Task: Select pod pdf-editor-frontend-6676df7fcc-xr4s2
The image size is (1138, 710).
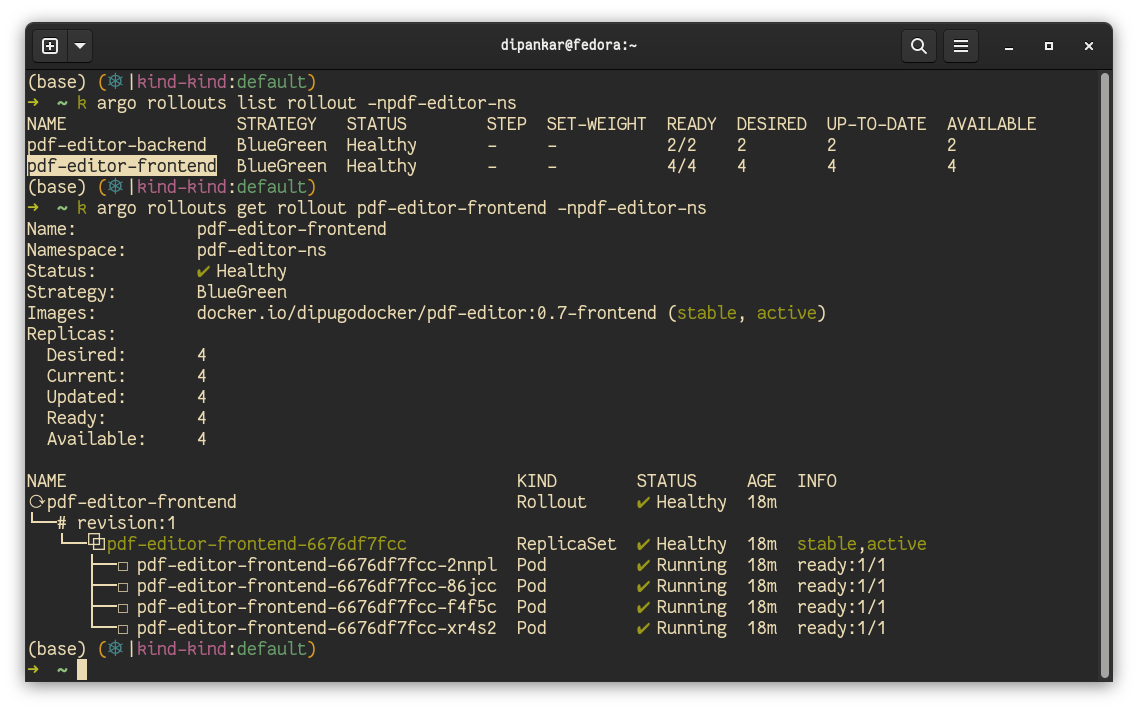Action: point(316,629)
